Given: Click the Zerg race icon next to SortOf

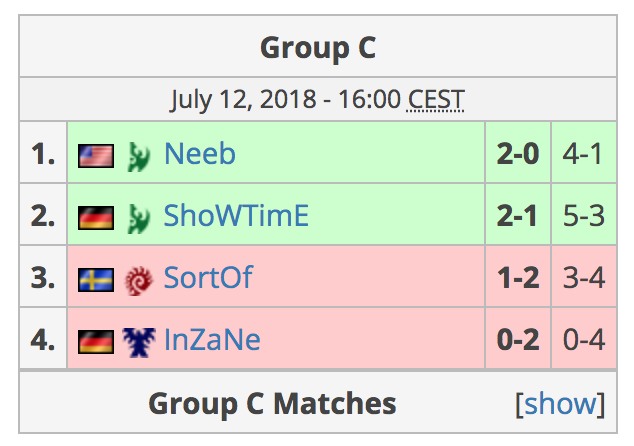Looking at the screenshot, I should pos(139,280).
